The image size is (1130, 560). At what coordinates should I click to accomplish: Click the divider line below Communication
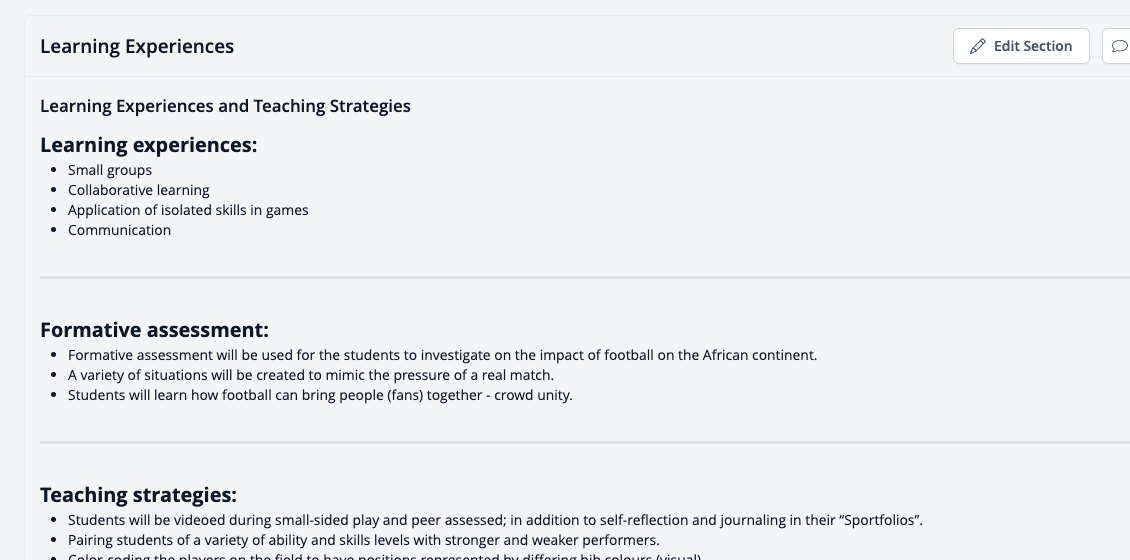click(x=585, y=277)
